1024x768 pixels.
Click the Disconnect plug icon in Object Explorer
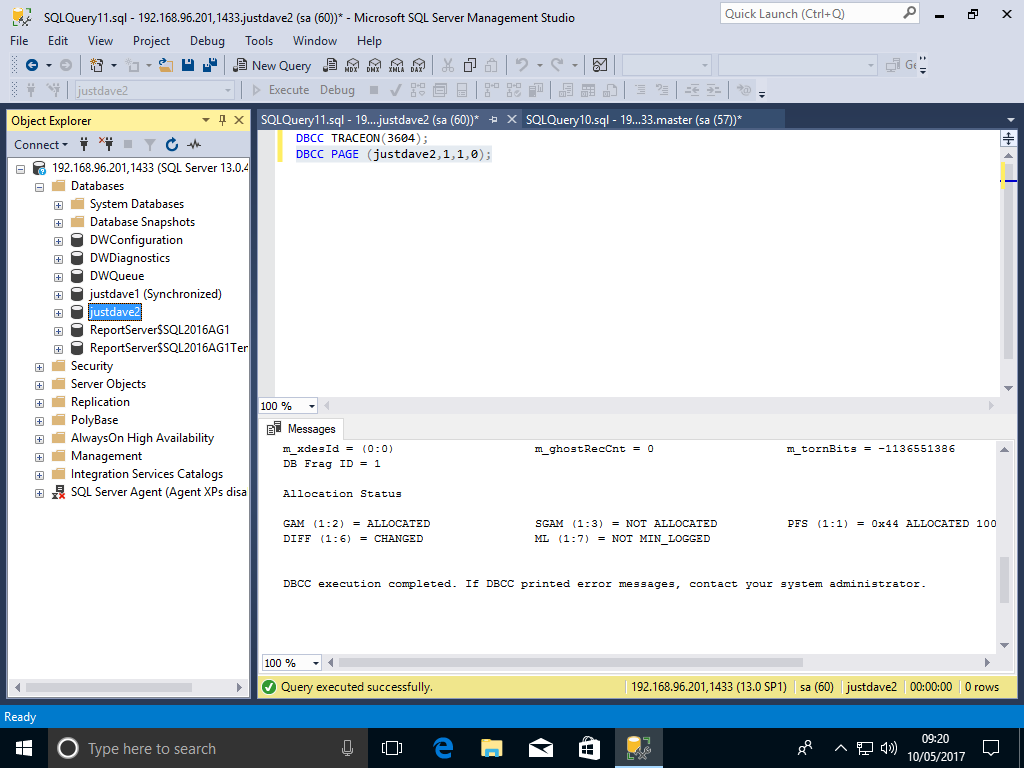[105, 144]
